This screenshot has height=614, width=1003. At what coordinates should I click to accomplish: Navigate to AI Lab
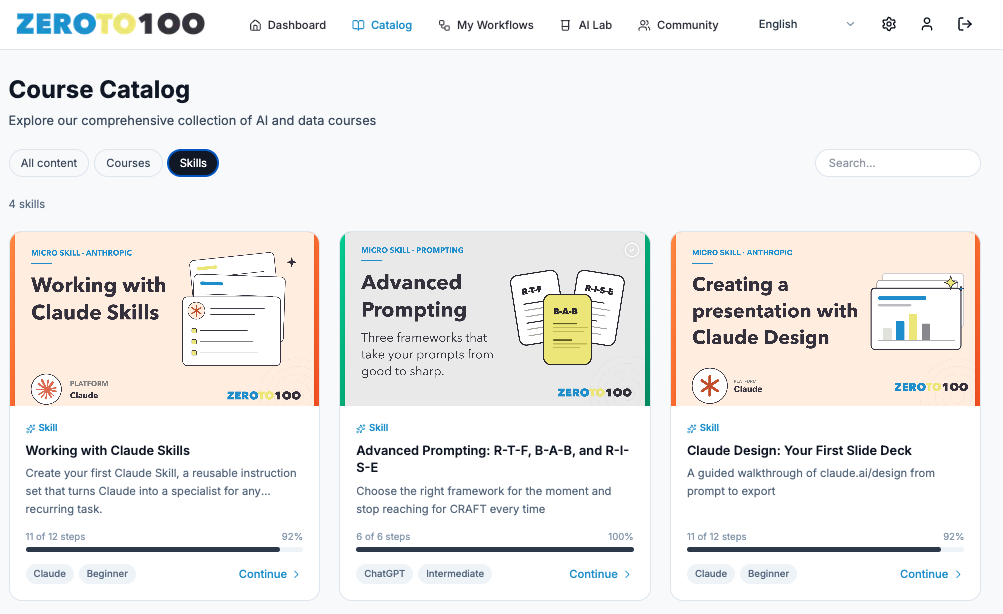[x=586, y=25]
